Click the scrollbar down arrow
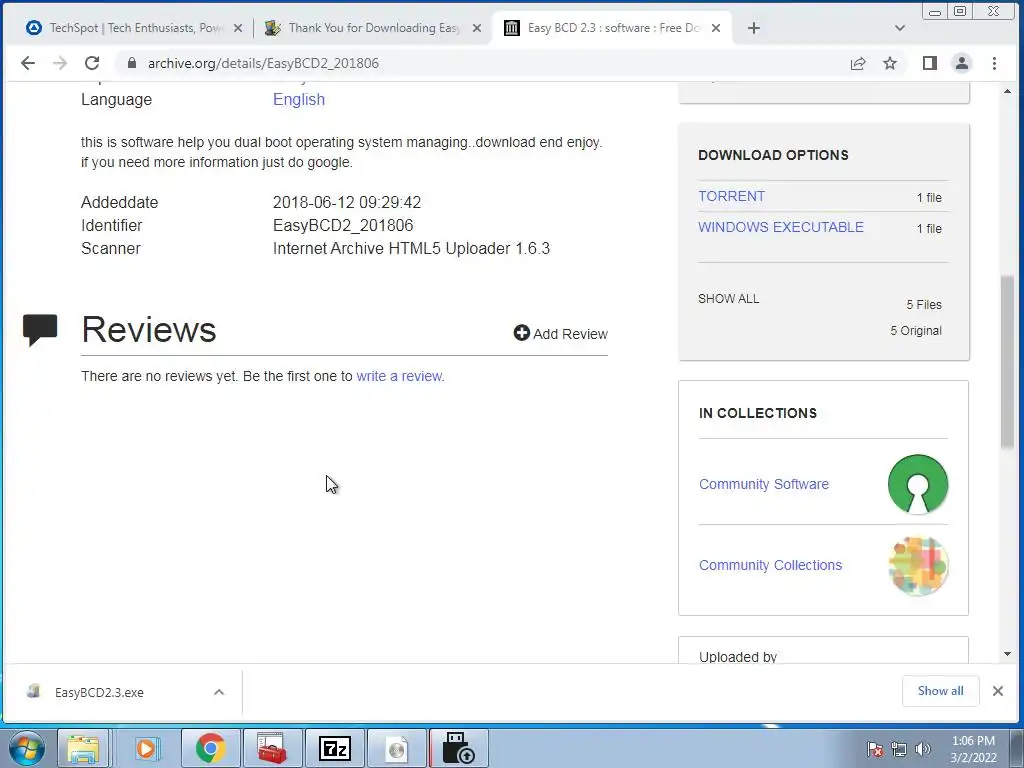1024x768 pixels. point(1007,654)
